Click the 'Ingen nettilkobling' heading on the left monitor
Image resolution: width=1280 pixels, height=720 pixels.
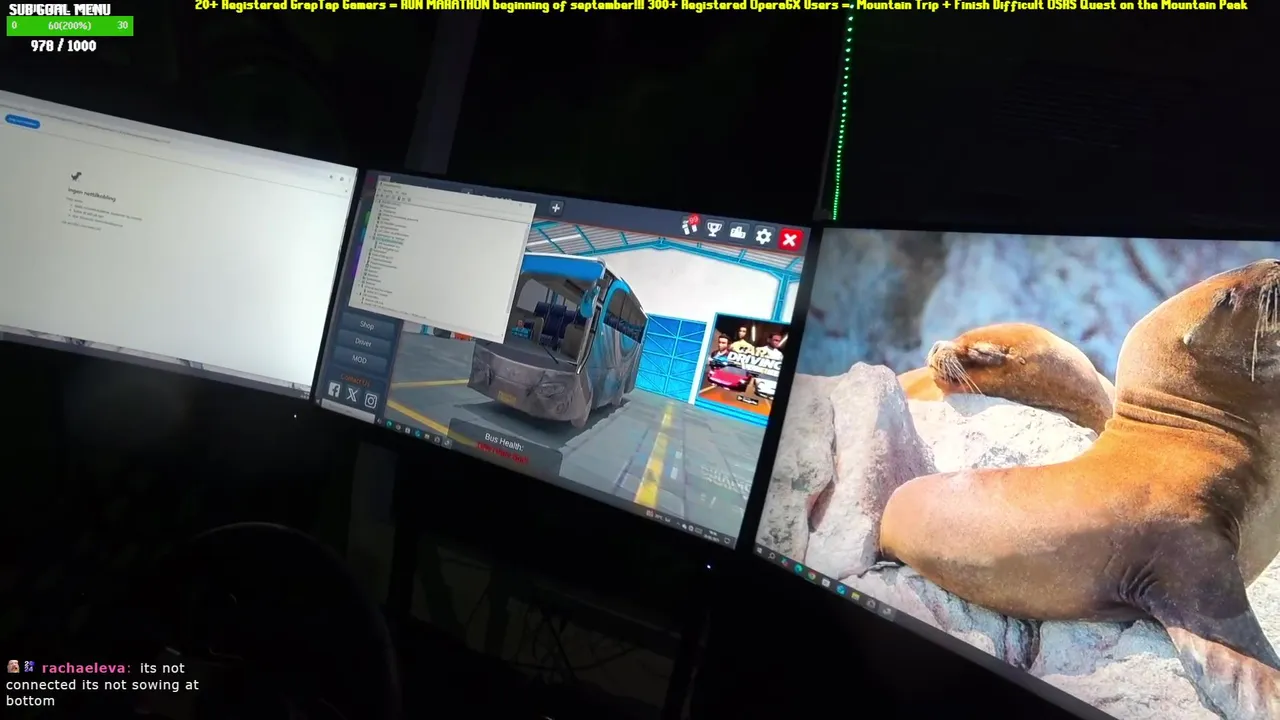pyautogui.click(x=92, y=194)
